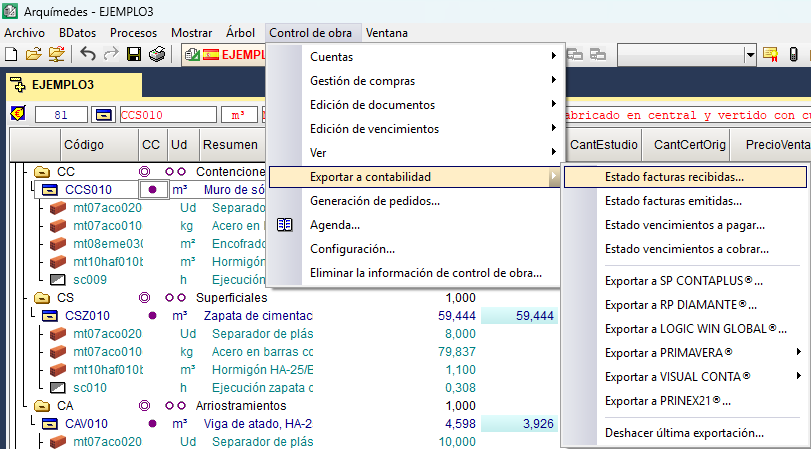The image size is (811, 449).
Task: Toggle the double circle on CS row
Action: pos(145,298)
